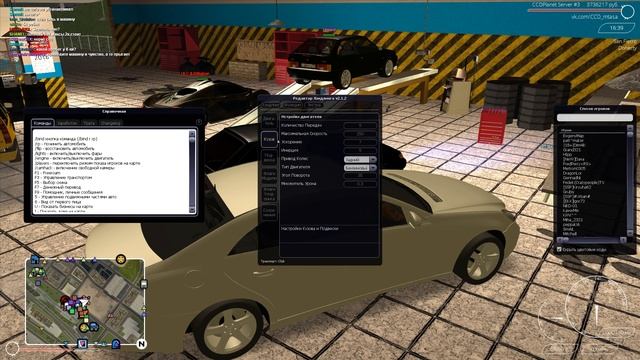640x360 pixels.
Task: Open the Привод Колес dropdown
Action: tap(360, 159)
